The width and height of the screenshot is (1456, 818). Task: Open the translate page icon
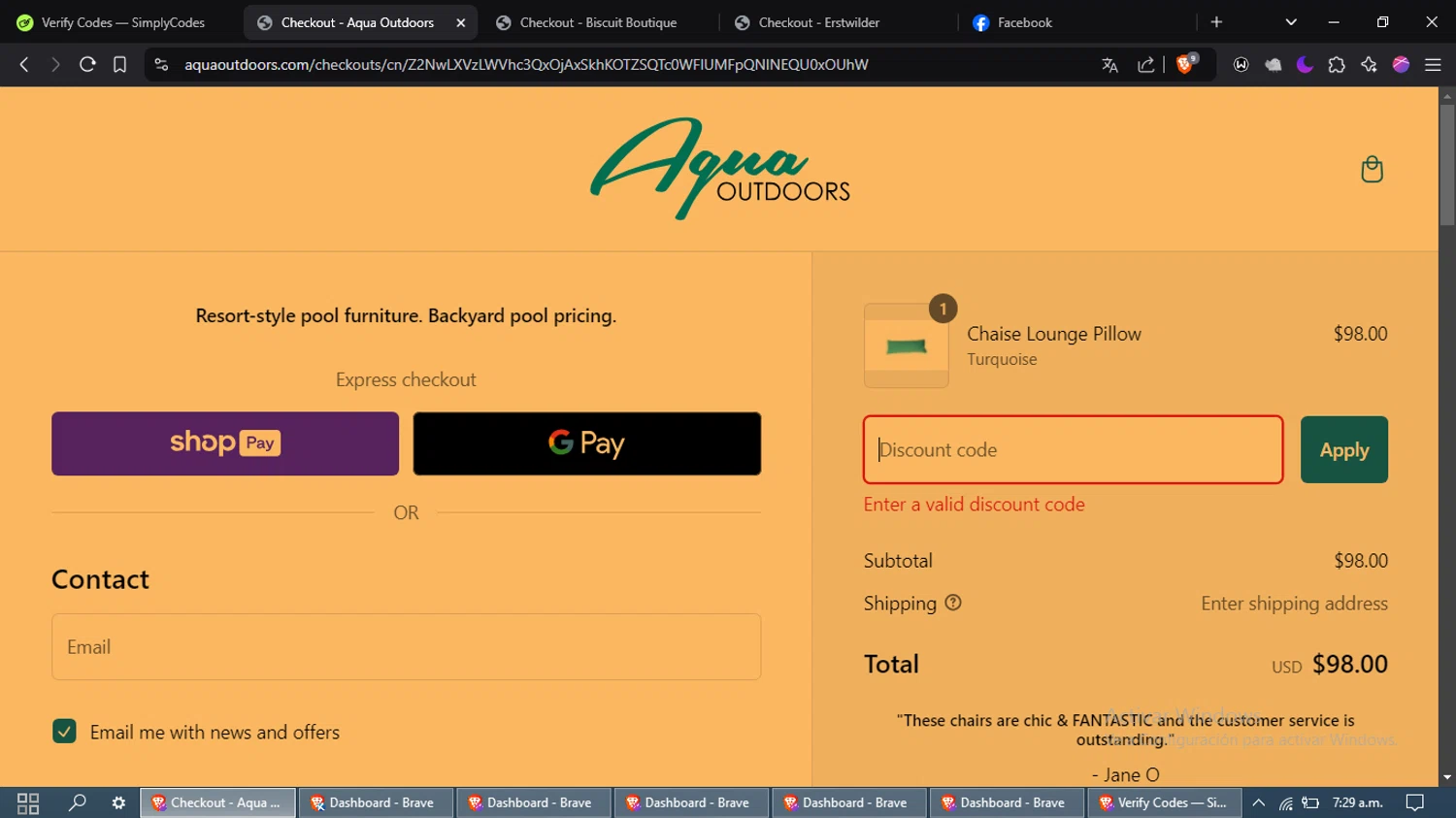click(1110, 64)
